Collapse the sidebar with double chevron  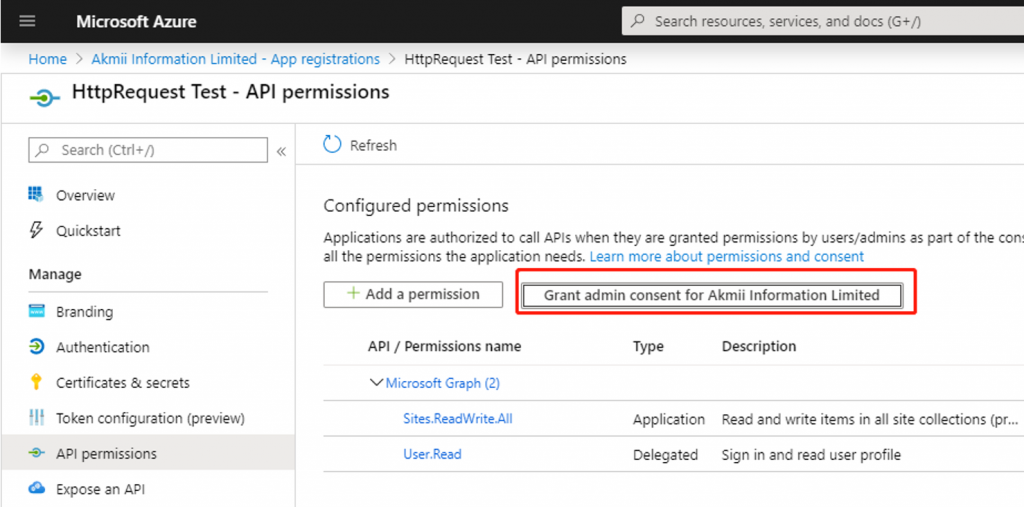click(x=281, y=152)
